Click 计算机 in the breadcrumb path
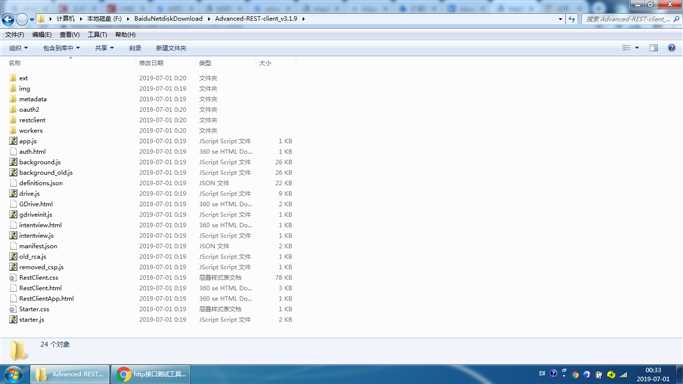The width and height of the screenshot is (683, 384). [65, 19]
